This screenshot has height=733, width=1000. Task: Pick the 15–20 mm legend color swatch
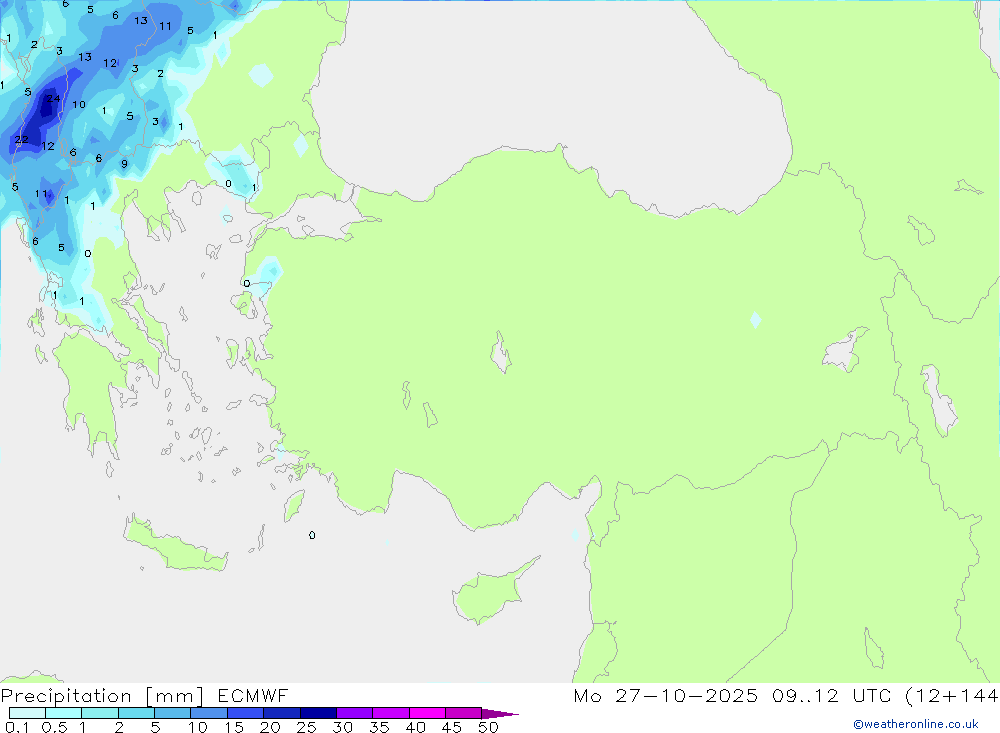(246, 713)
